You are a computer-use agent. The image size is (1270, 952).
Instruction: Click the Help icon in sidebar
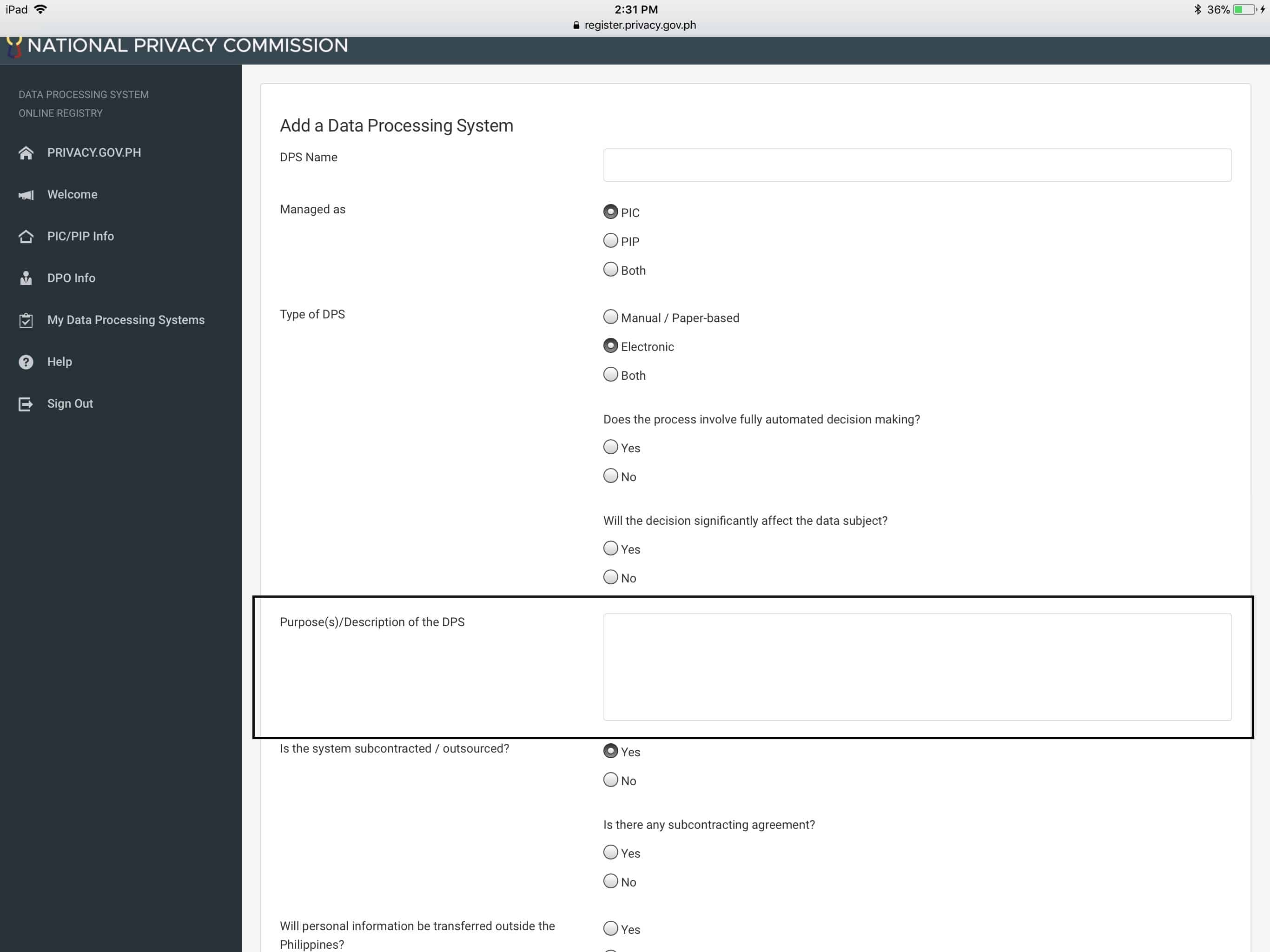coord(26,361)
